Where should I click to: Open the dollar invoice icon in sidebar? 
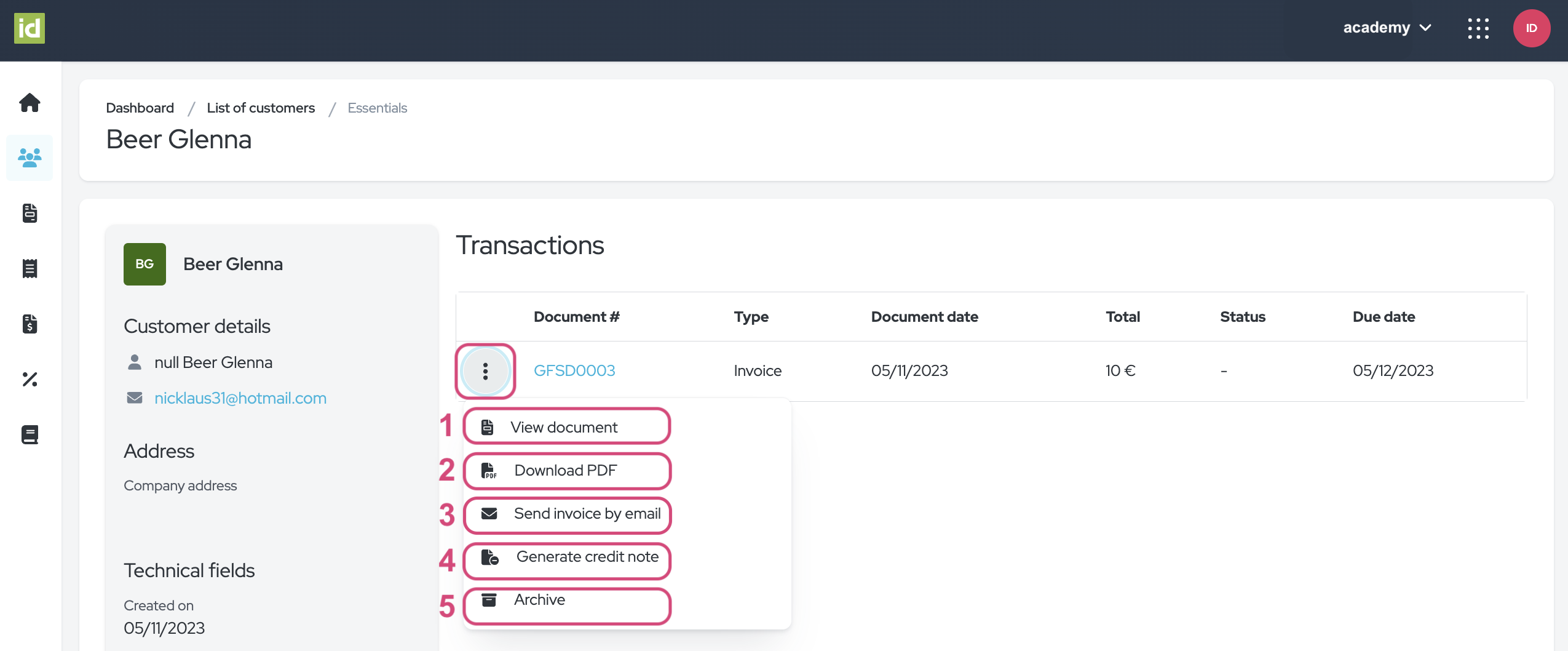pos(30,324)
